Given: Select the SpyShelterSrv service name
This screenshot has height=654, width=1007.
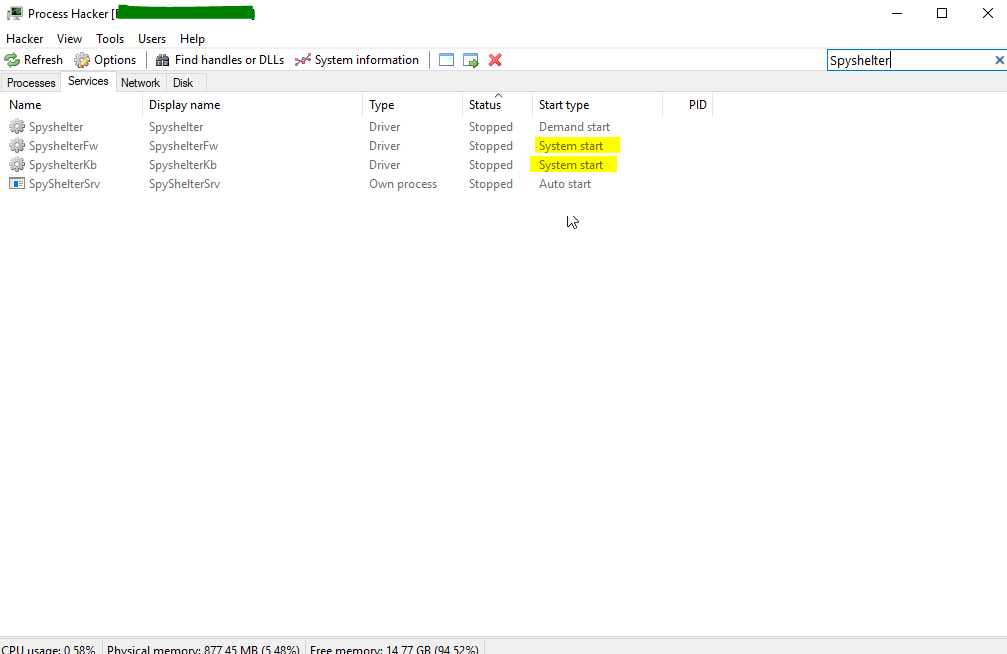Looking at the screenshot, I should click(x=64, y=184).
